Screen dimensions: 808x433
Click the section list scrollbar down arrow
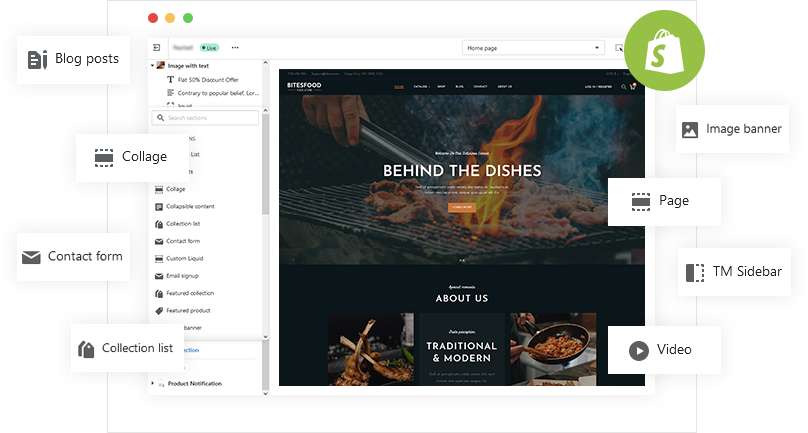coord(265,337)
